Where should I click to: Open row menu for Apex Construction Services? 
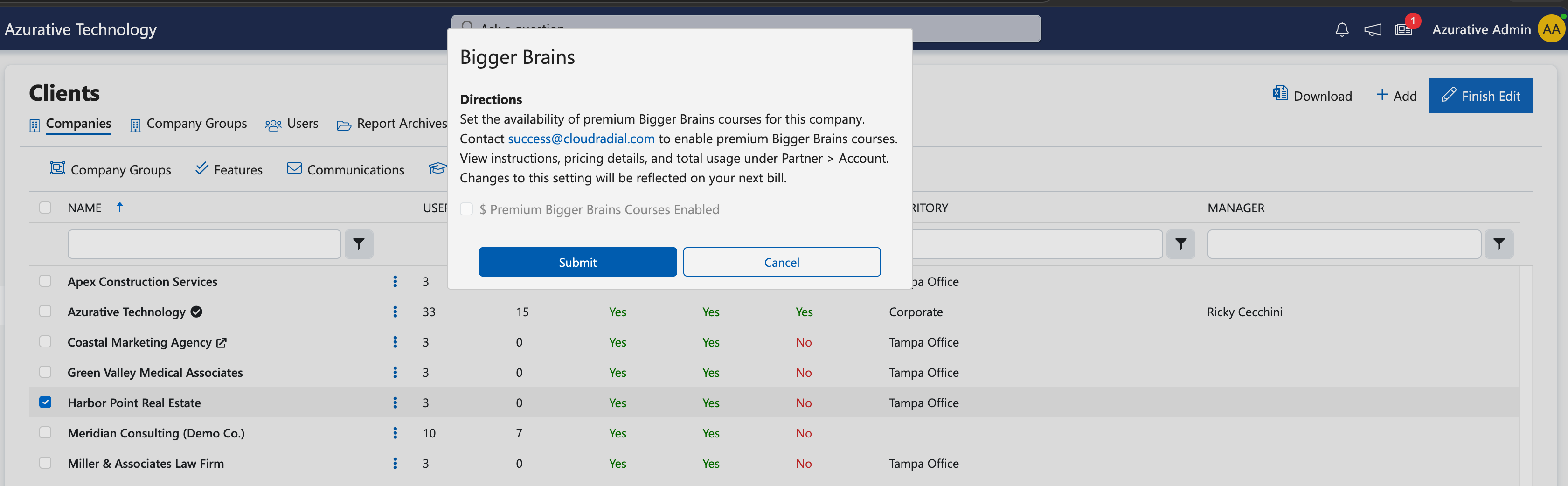click(395, 281)
